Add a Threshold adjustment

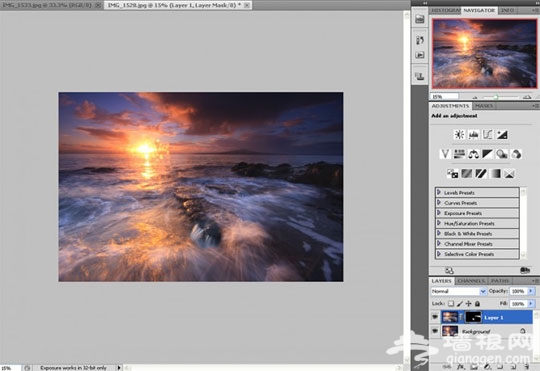coord(481,173)
